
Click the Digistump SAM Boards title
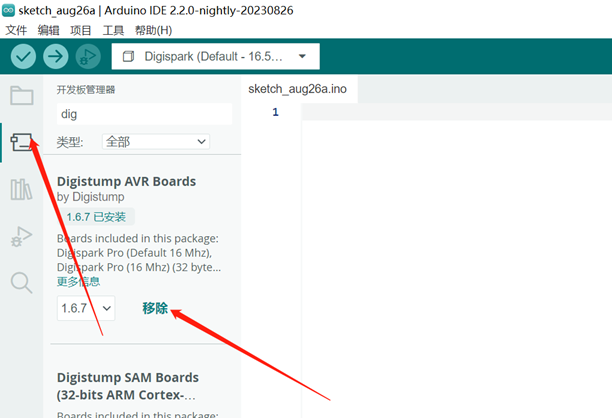point(128,386)
